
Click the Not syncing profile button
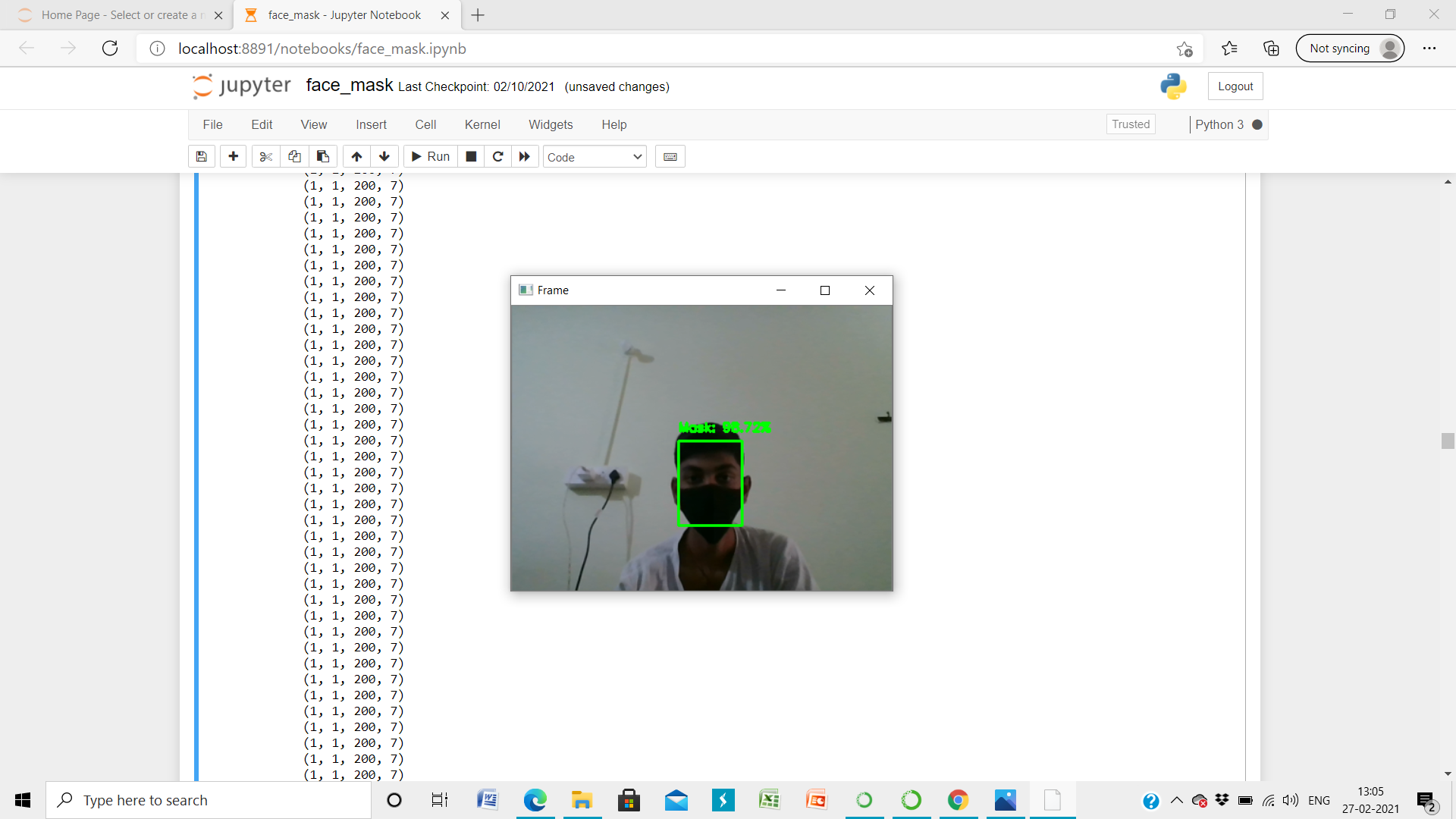point(1350,49)
